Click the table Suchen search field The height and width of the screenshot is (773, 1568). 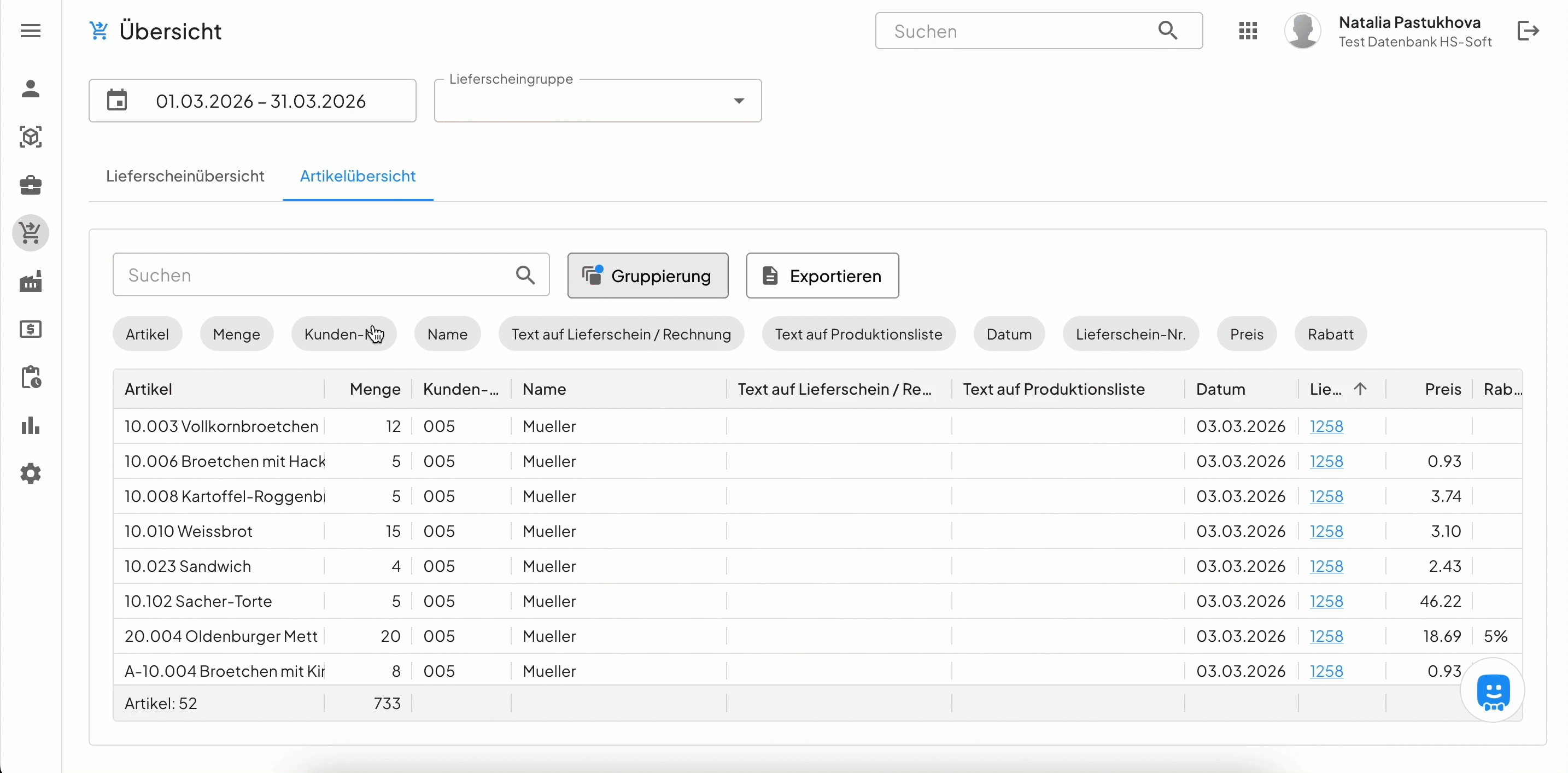(317, 275)
